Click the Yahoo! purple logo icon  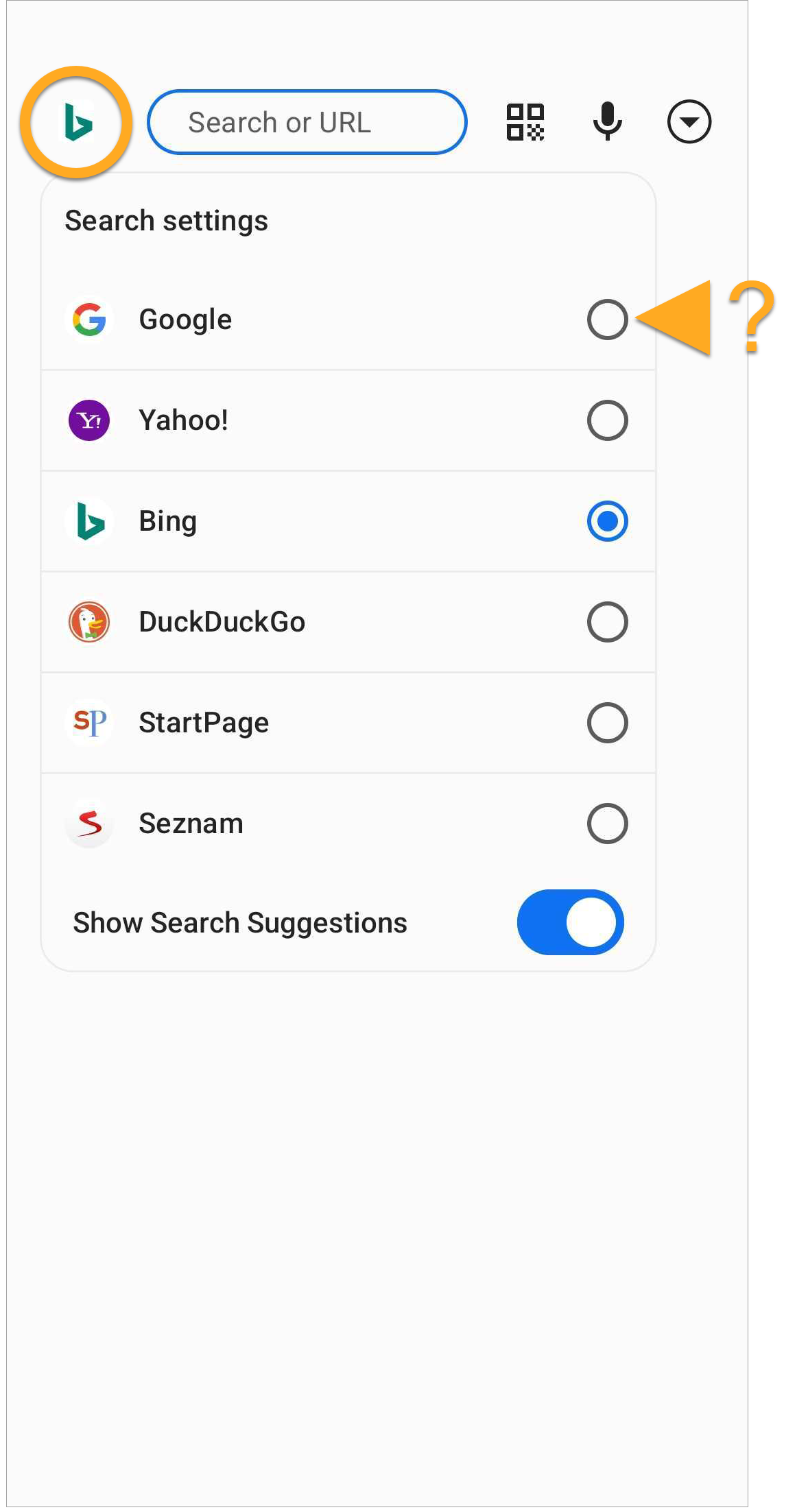[89, 420]
